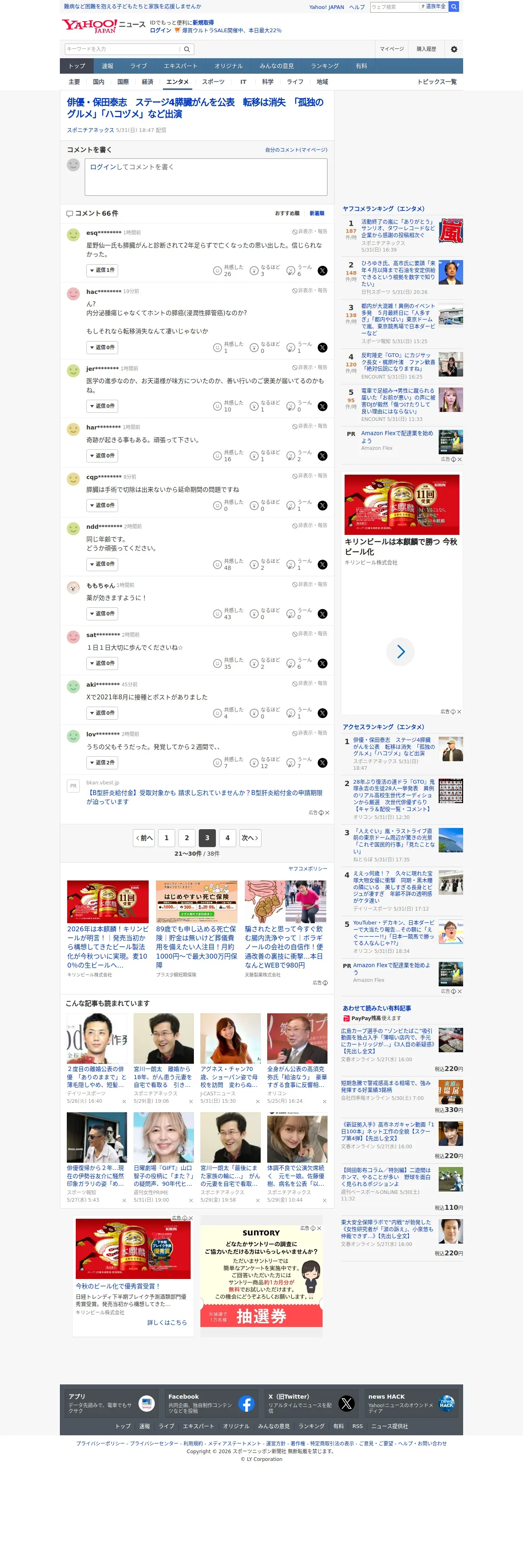
Task: Expand 返信1件 replies under esq******** comment
Action: [102, 270]
